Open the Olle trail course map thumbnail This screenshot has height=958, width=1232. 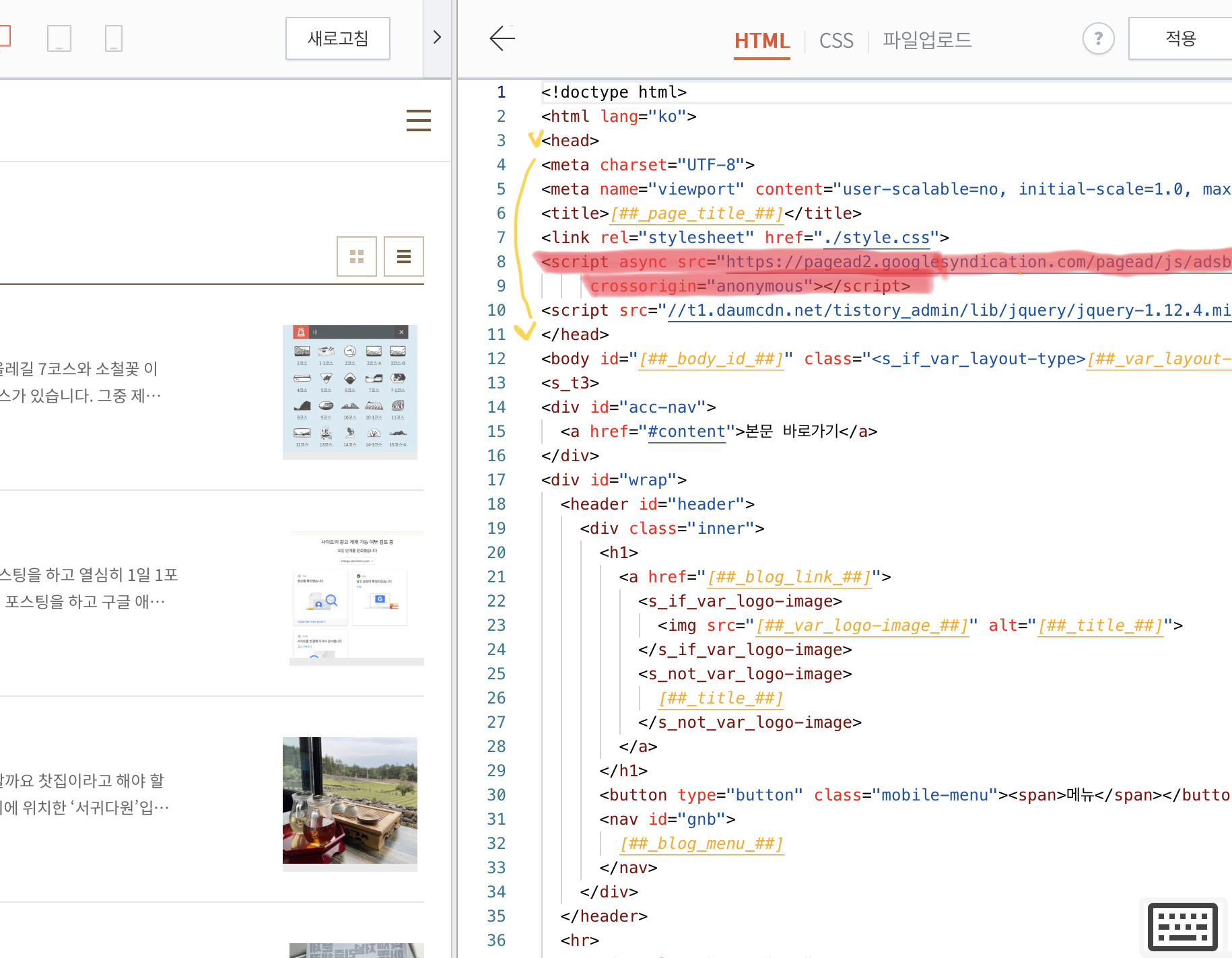click(350, 392)
